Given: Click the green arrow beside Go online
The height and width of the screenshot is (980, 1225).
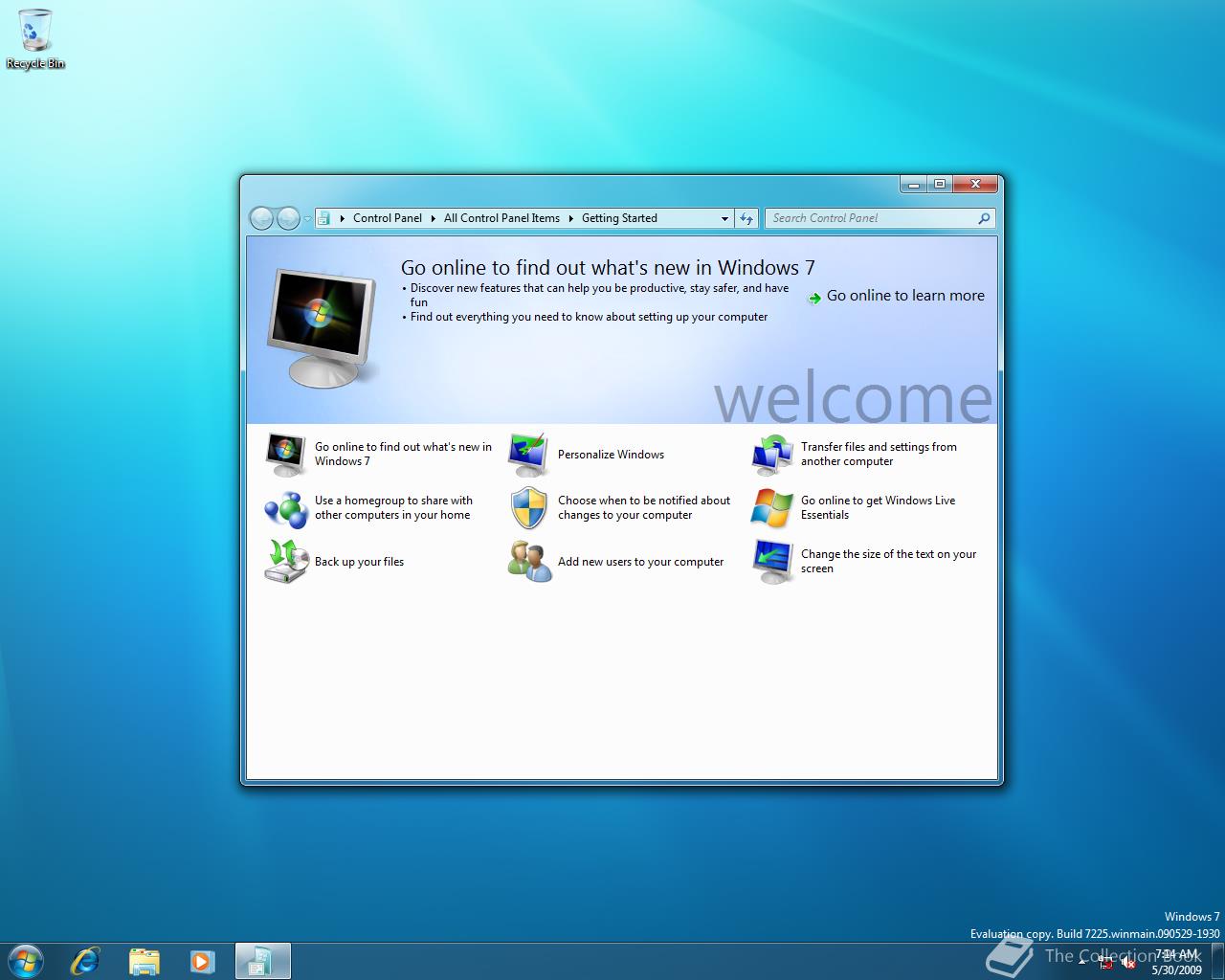Looking at the screenshot, I should 814,298.
